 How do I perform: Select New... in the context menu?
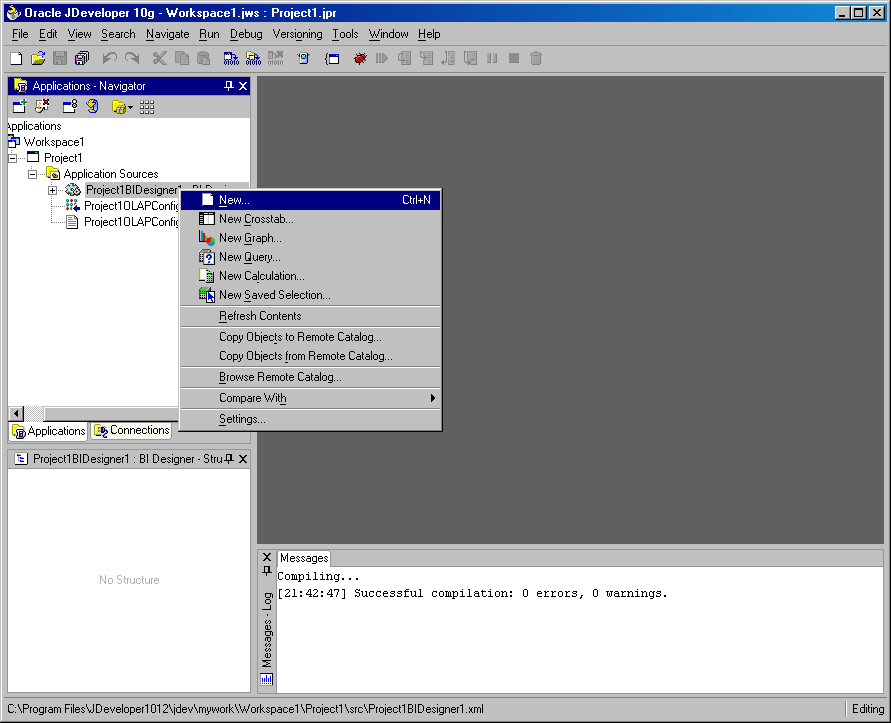[x=310, y=200]
